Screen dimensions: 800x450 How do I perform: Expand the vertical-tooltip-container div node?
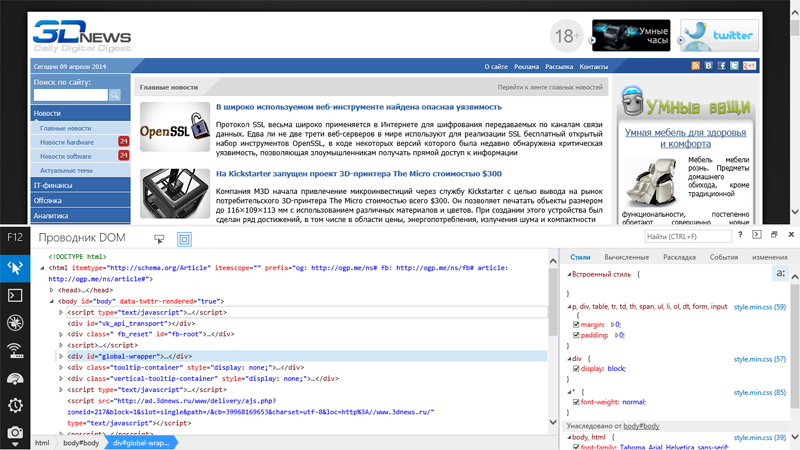pyautogui.click(x=61, y=379)
